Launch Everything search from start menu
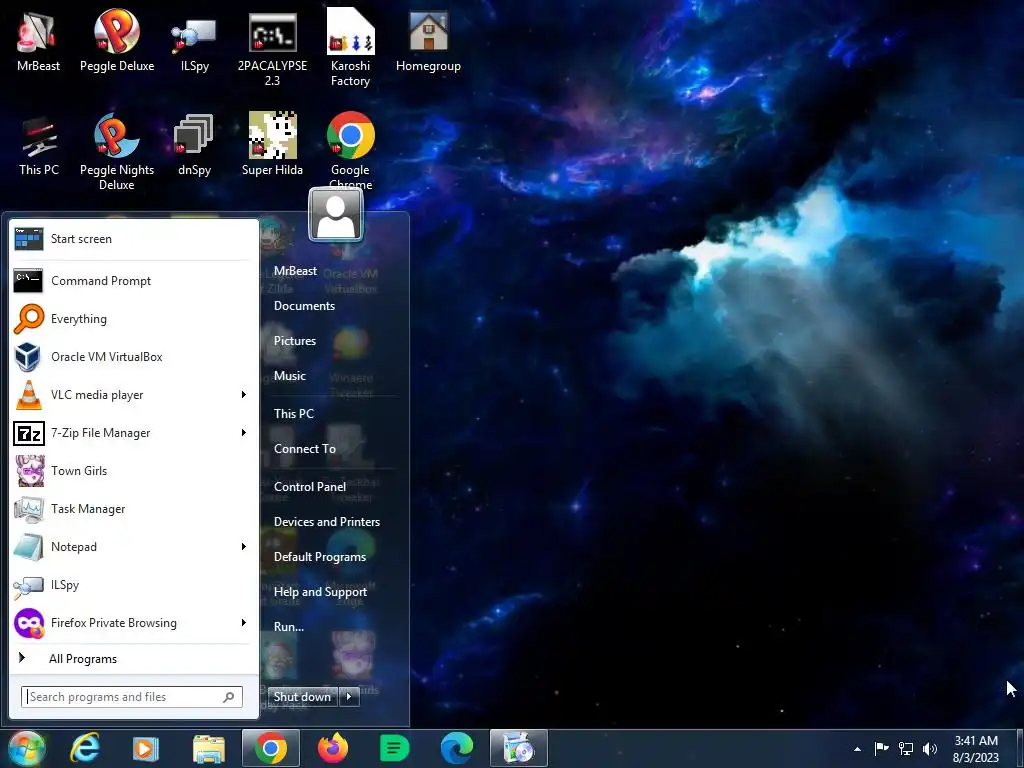 tap(133, 319)
